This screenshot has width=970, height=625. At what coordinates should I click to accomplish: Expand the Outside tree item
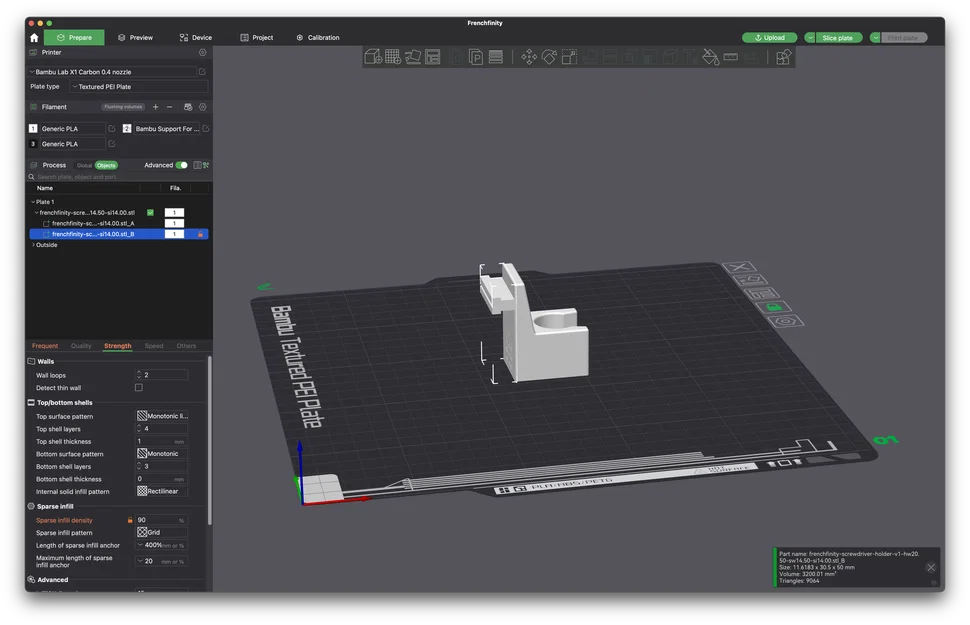click(33, 245)
